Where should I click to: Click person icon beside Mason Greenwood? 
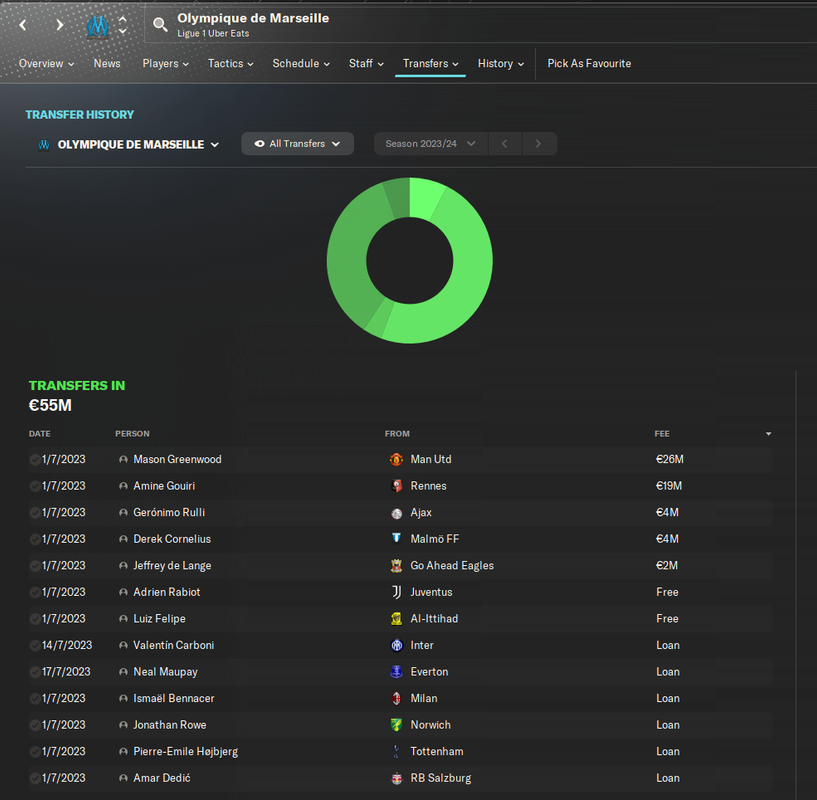point(123,459)
